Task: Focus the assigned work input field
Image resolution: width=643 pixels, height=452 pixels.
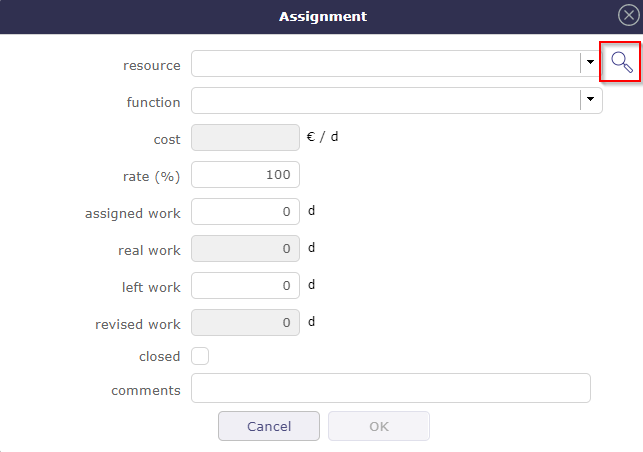Action: click(245, 212)
